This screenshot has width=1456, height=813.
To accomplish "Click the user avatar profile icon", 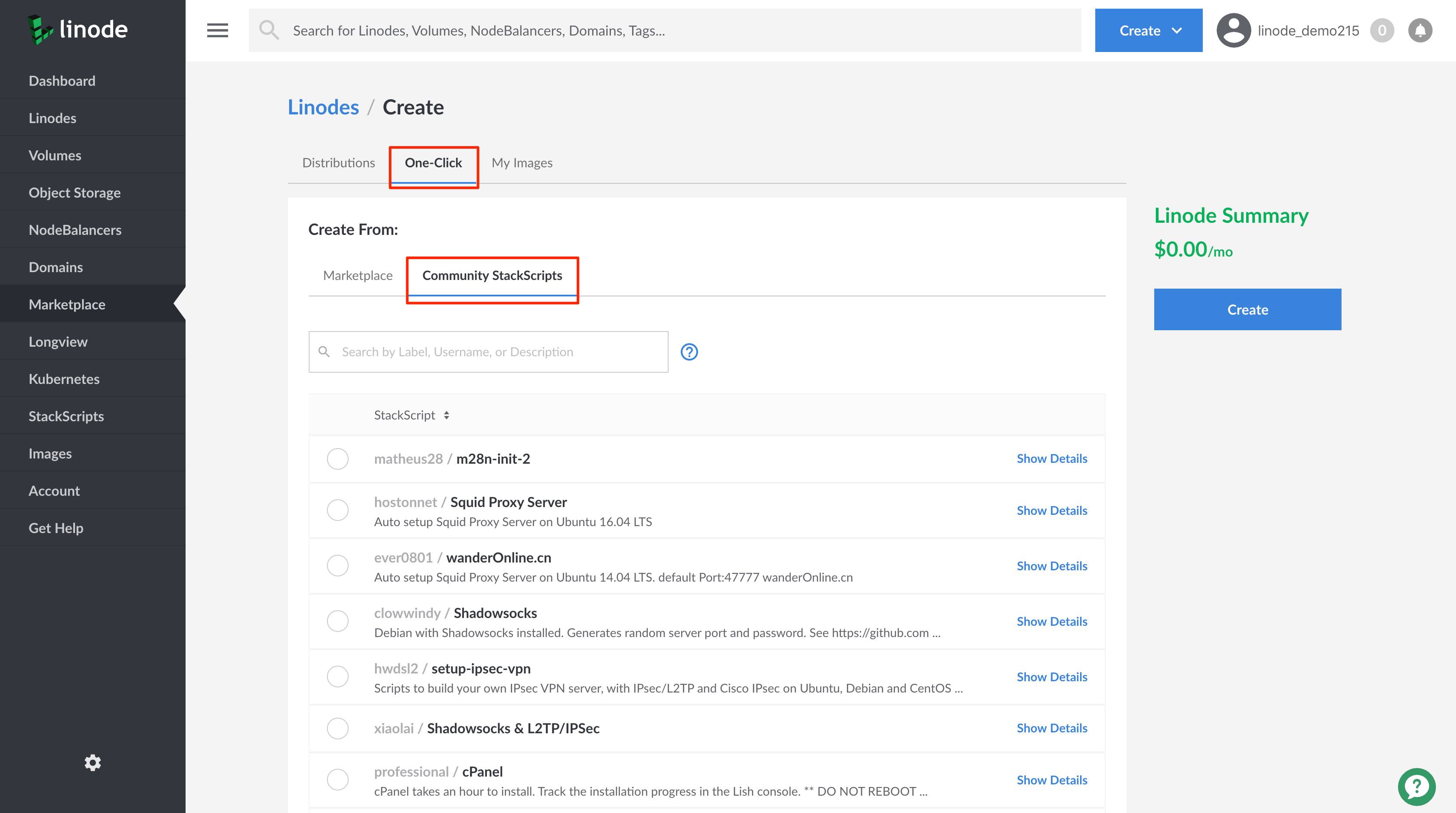I will click(x=1232, y=30).
